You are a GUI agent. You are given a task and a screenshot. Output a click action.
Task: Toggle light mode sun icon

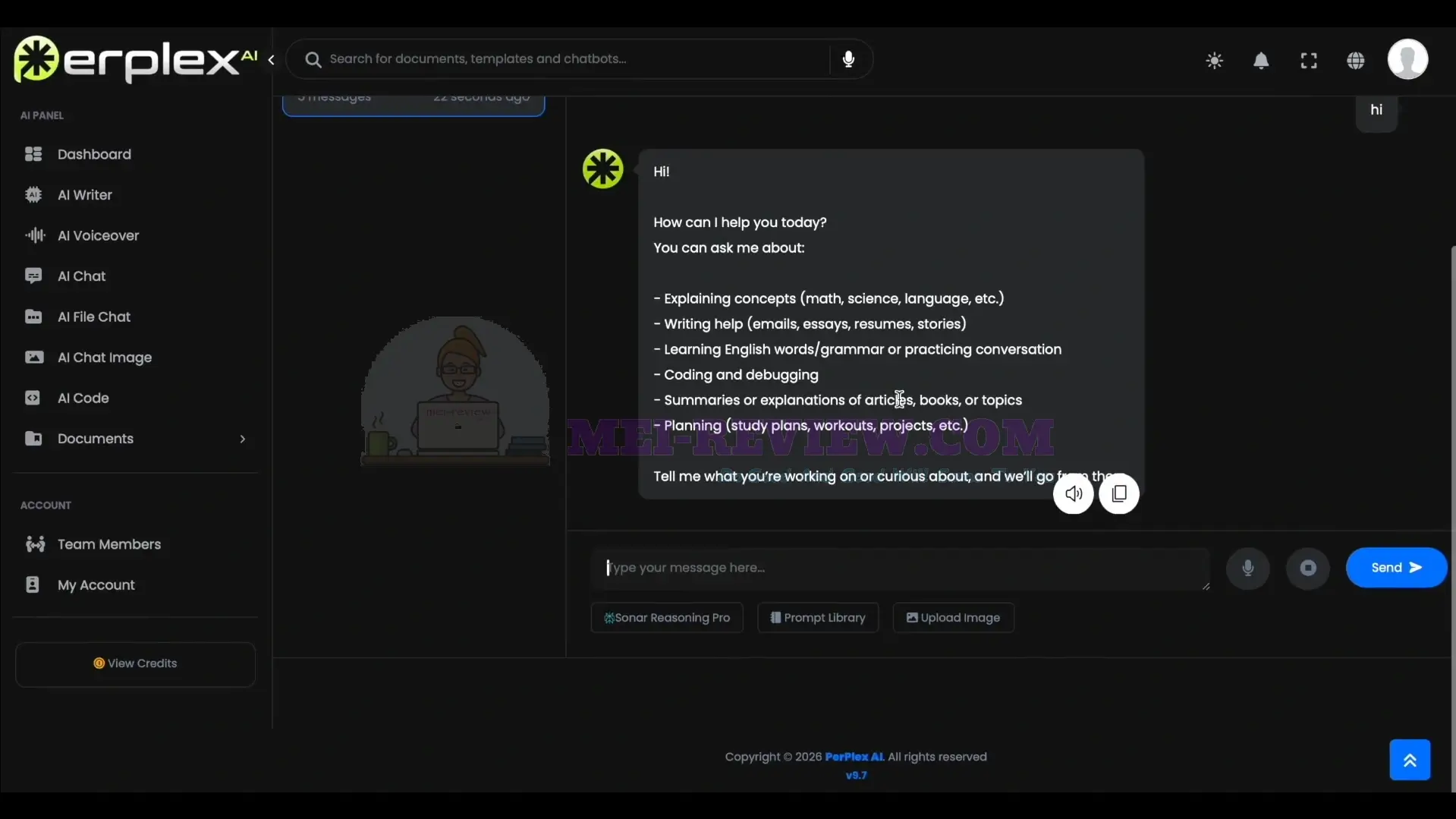click(1214, 61)
